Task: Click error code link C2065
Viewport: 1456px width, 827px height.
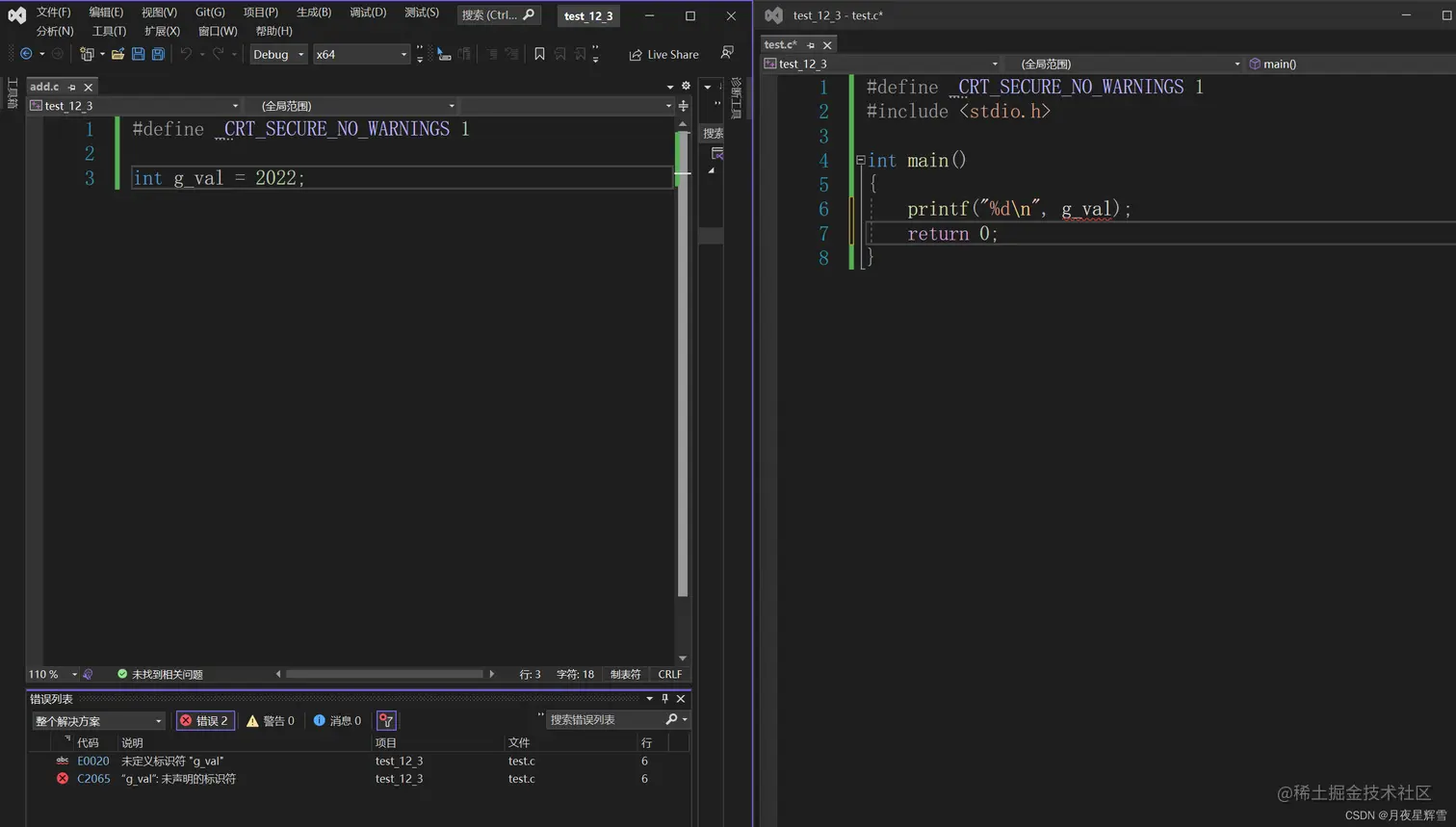Action: click(93, 779)
